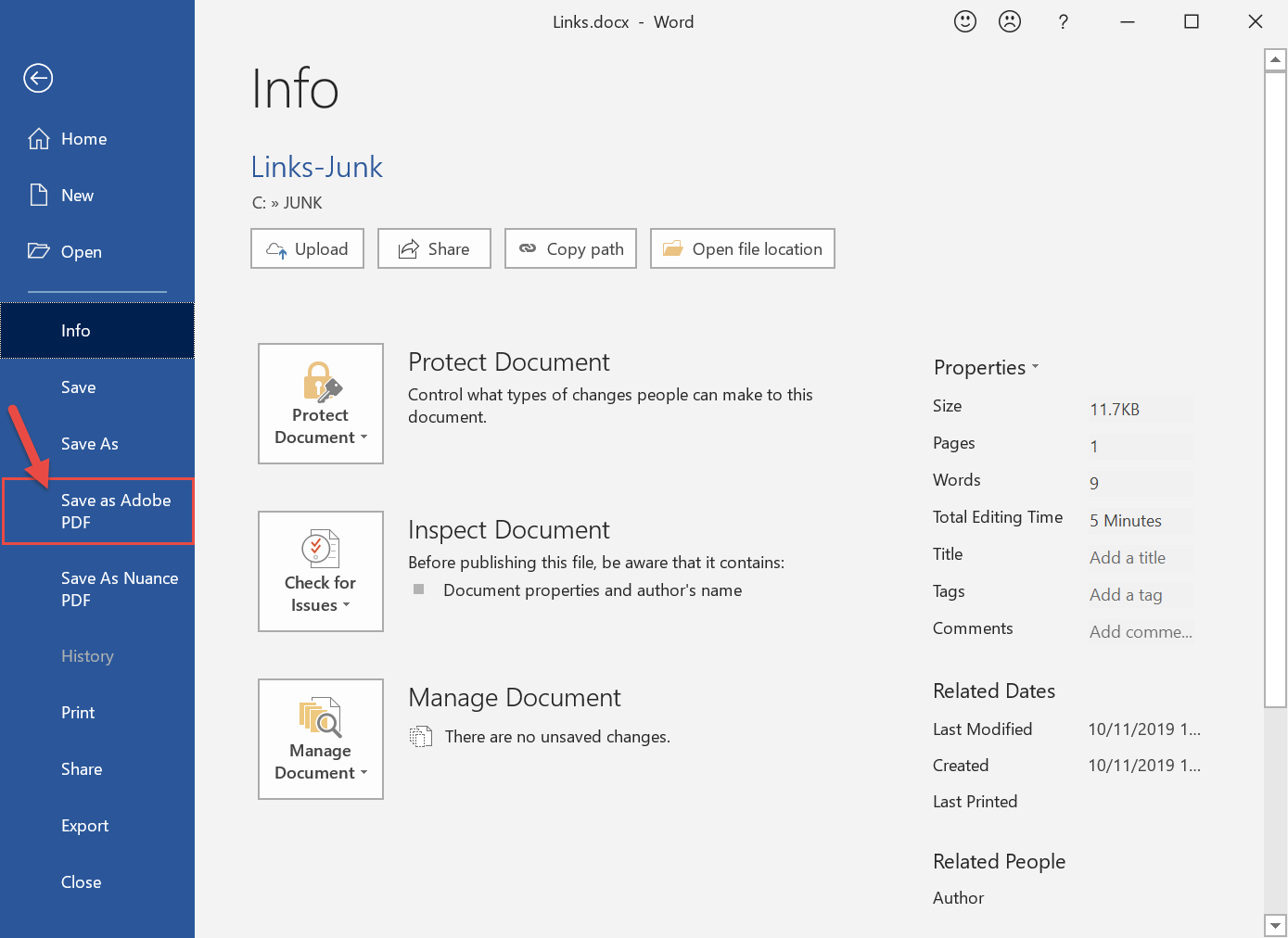Click the Links-Junk document title link

tap(316, 167)
